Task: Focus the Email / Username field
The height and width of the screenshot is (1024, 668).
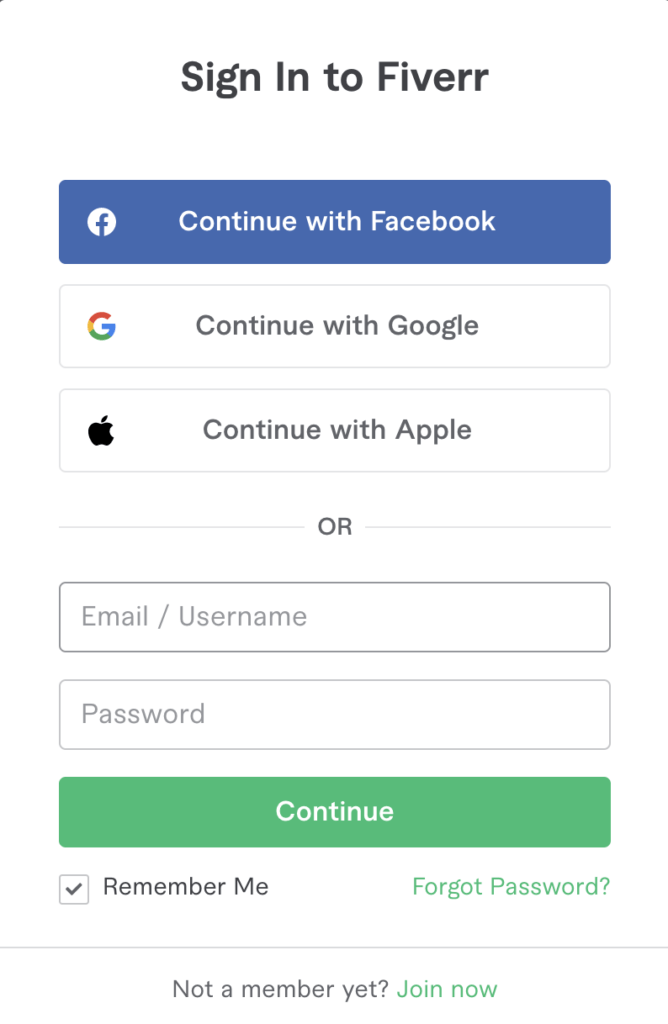Action: pos(334,617)
